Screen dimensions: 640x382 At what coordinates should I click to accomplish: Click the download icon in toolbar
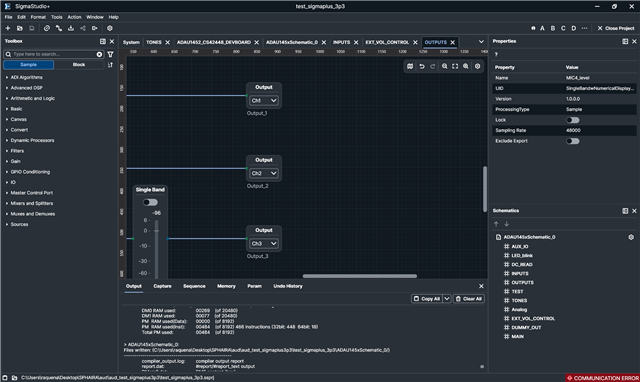71,28
